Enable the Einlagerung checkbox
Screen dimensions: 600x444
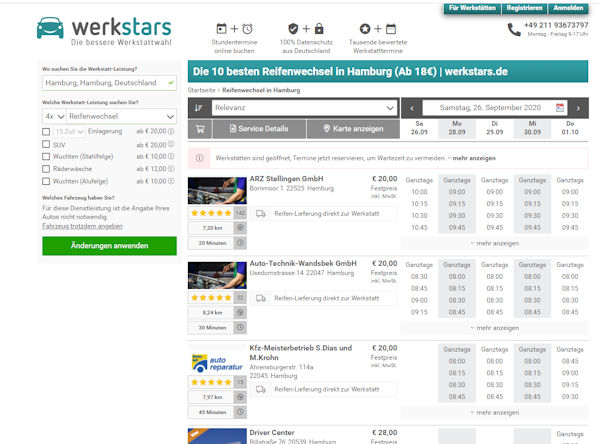pyautogui.click(x=46, y=132)
